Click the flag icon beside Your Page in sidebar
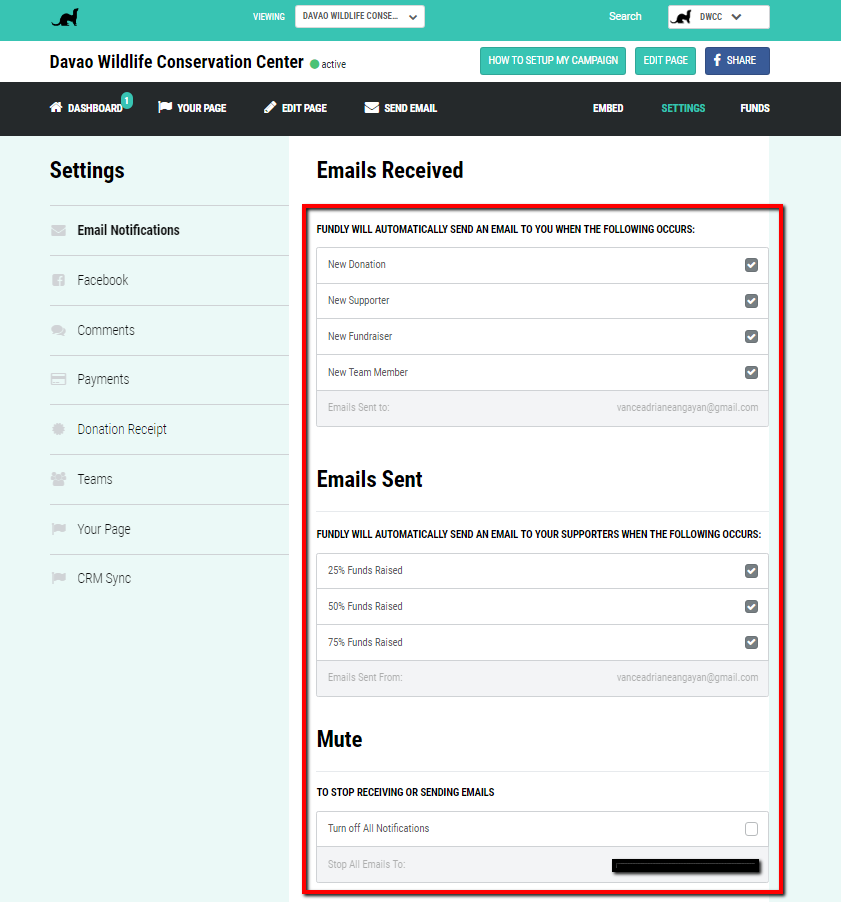This screenshot has height=902, width=841. [58, 529]
